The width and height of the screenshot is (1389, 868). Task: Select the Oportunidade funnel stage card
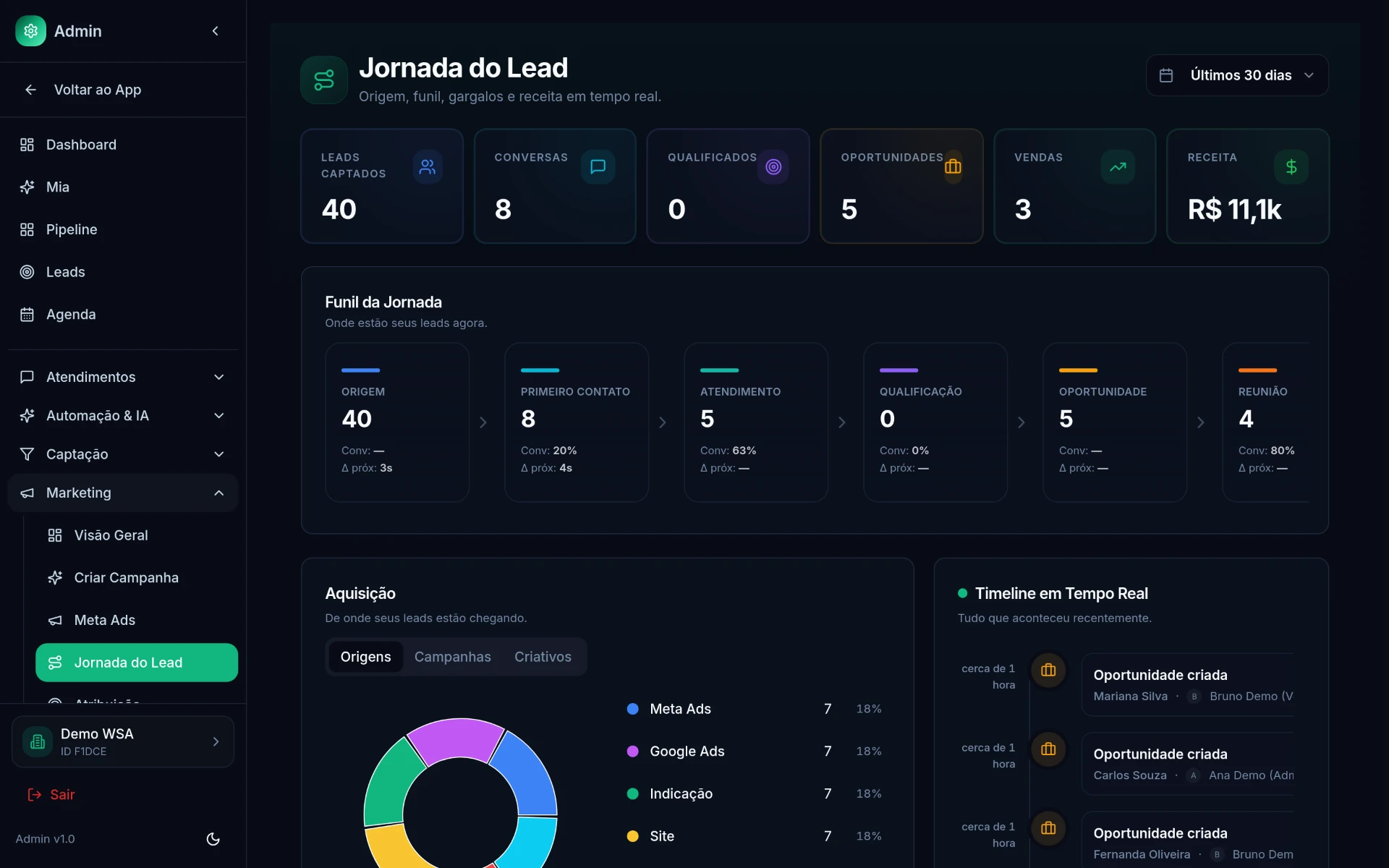[x=1115, y=422]
